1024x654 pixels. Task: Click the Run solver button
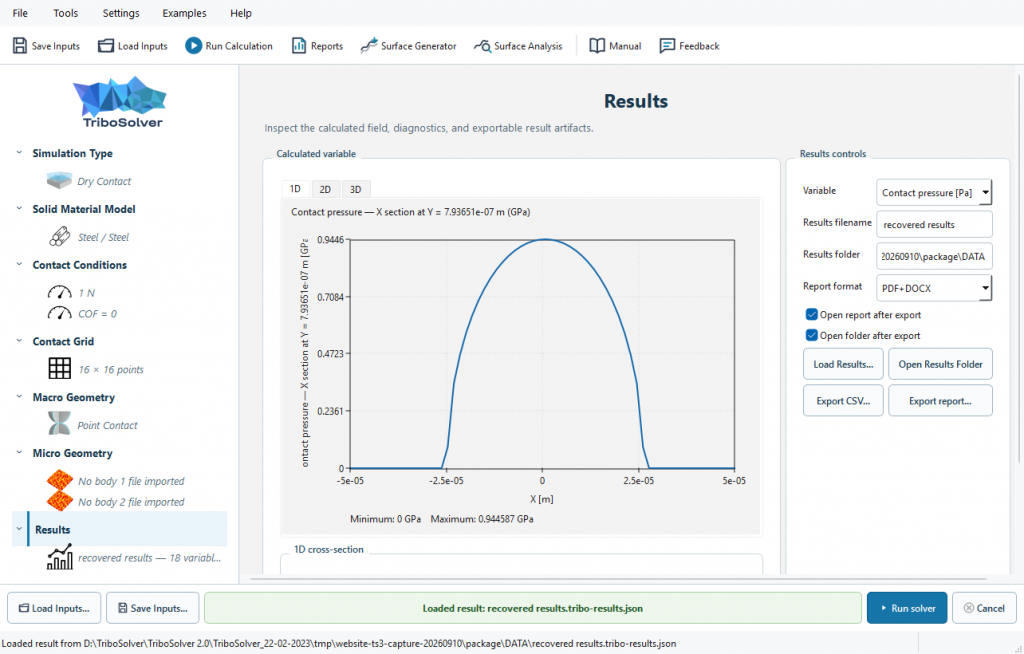coord(906,608)
